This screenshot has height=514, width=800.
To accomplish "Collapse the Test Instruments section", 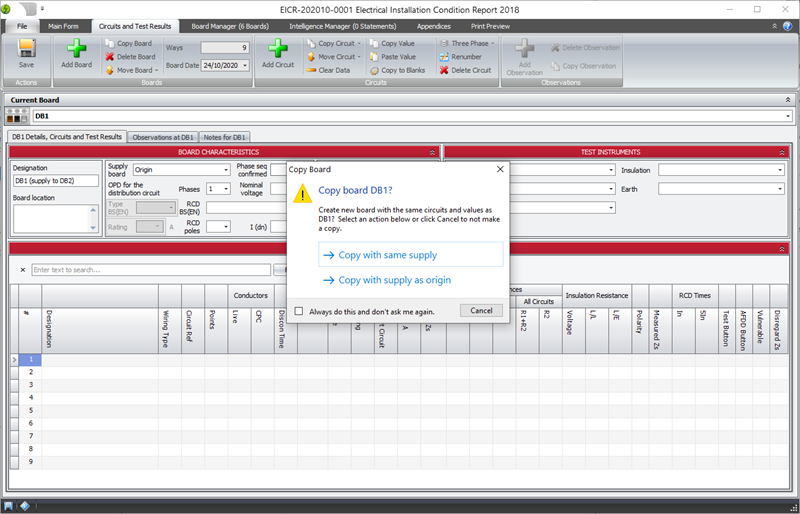I will point(782,152).
